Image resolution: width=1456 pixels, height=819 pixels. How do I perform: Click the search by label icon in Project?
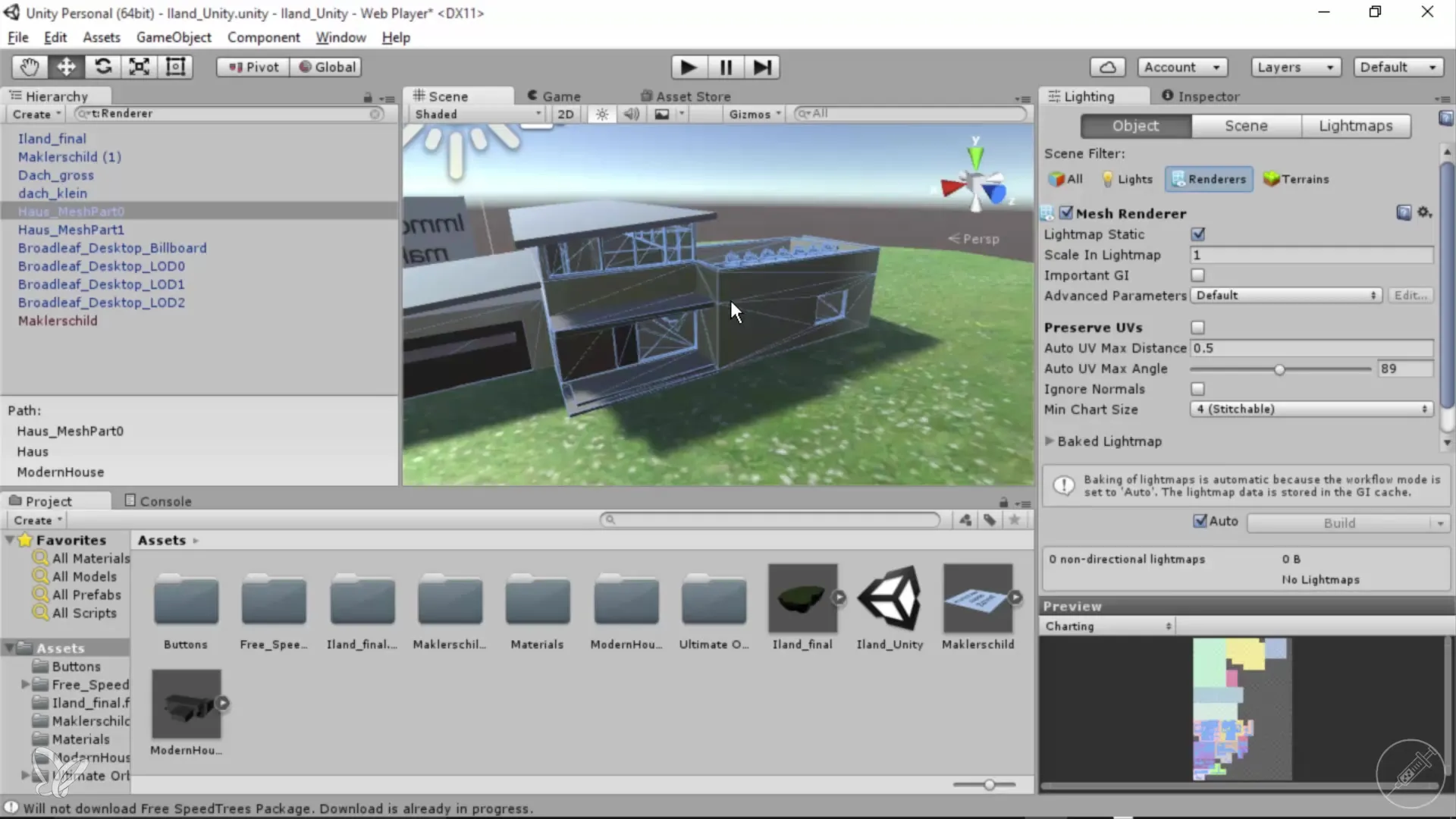point(990,519)
